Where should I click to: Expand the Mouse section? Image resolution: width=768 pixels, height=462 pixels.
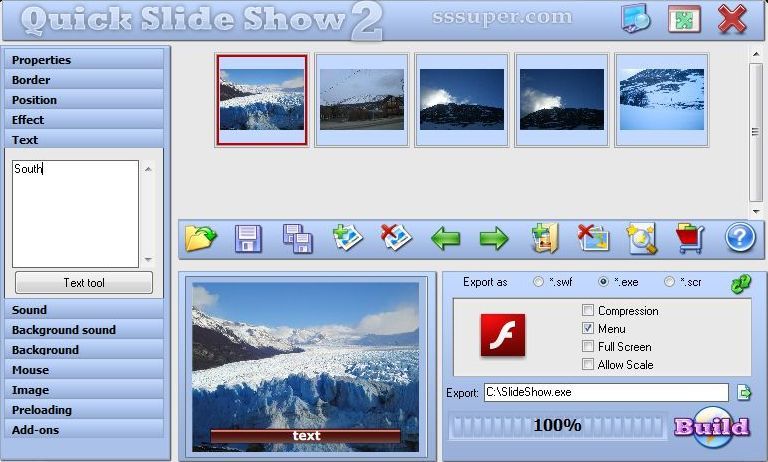[x=84, y=370]
